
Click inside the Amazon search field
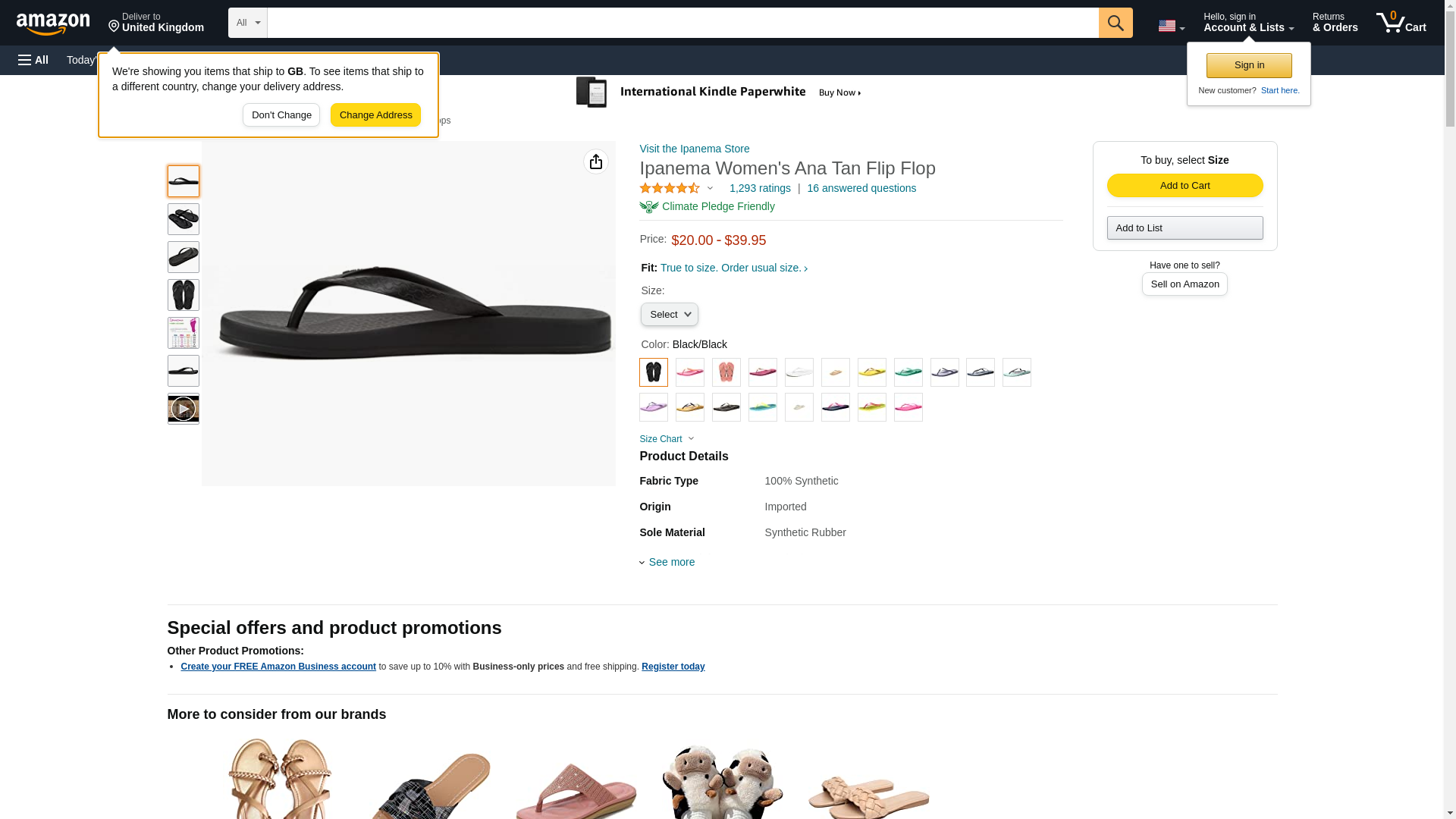tap(682, 23)
